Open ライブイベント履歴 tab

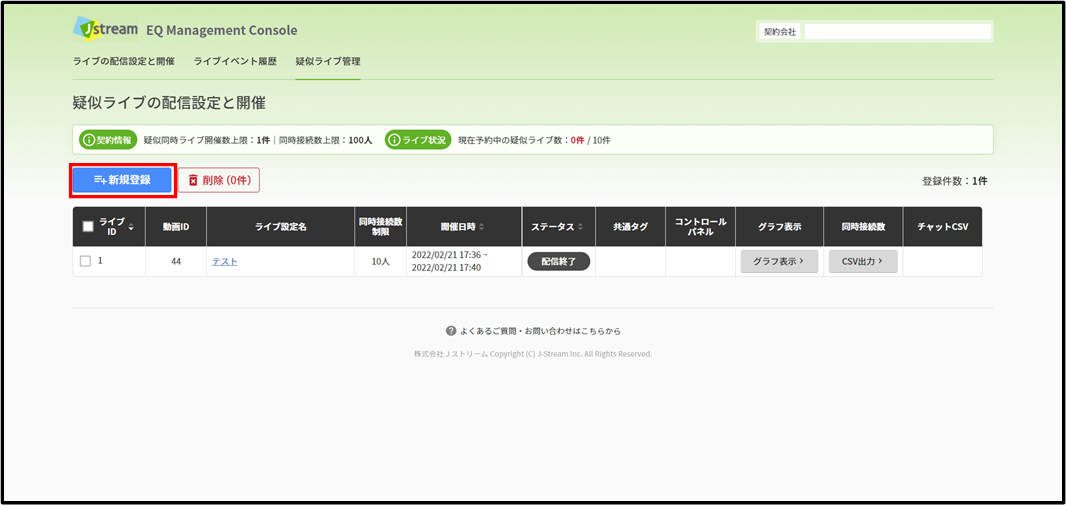[x=235, y=61]
